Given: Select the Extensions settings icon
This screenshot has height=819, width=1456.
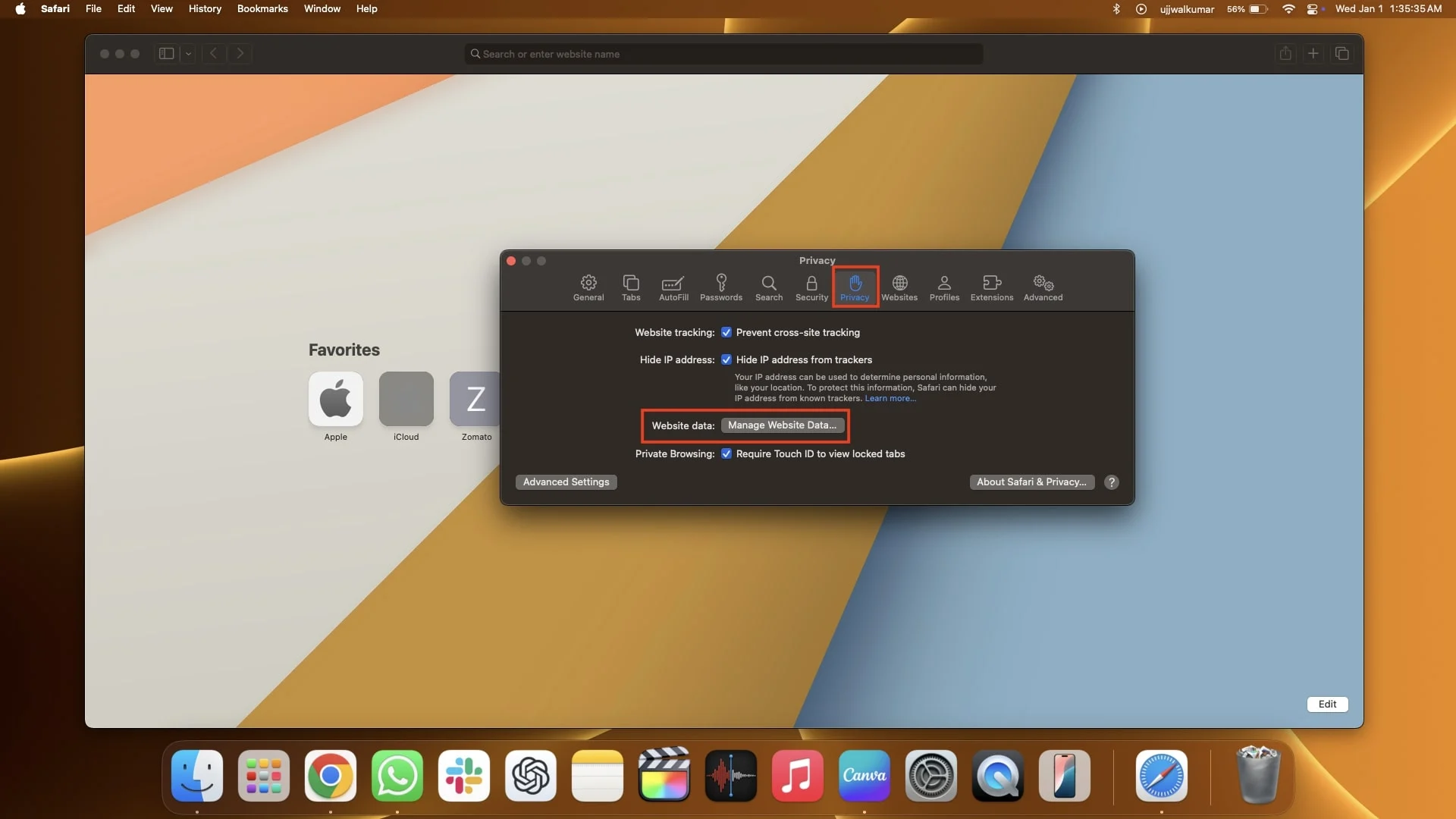Looking at the screenshot, I should coord(991,287).
